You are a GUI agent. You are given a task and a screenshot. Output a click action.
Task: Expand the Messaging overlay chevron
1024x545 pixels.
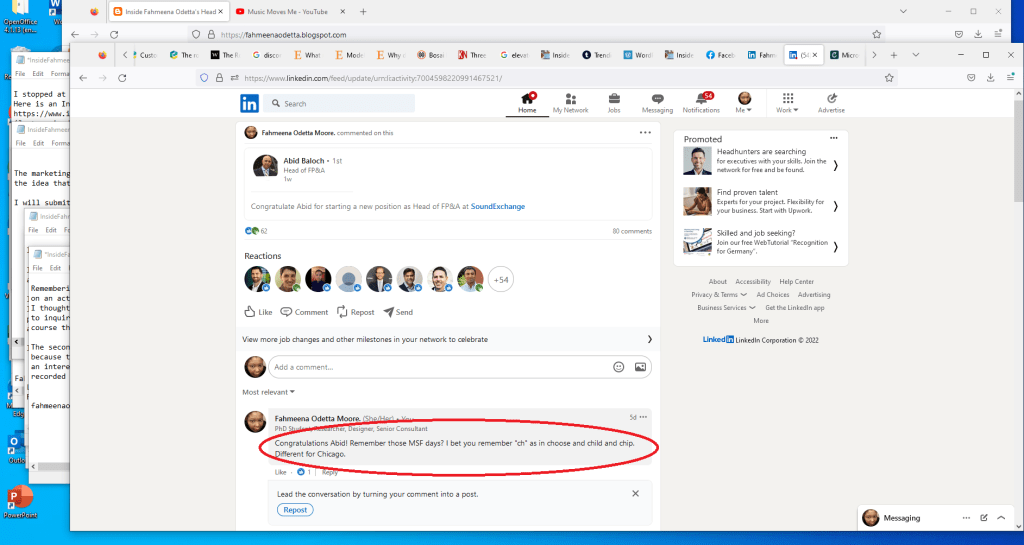point(1001,518)
